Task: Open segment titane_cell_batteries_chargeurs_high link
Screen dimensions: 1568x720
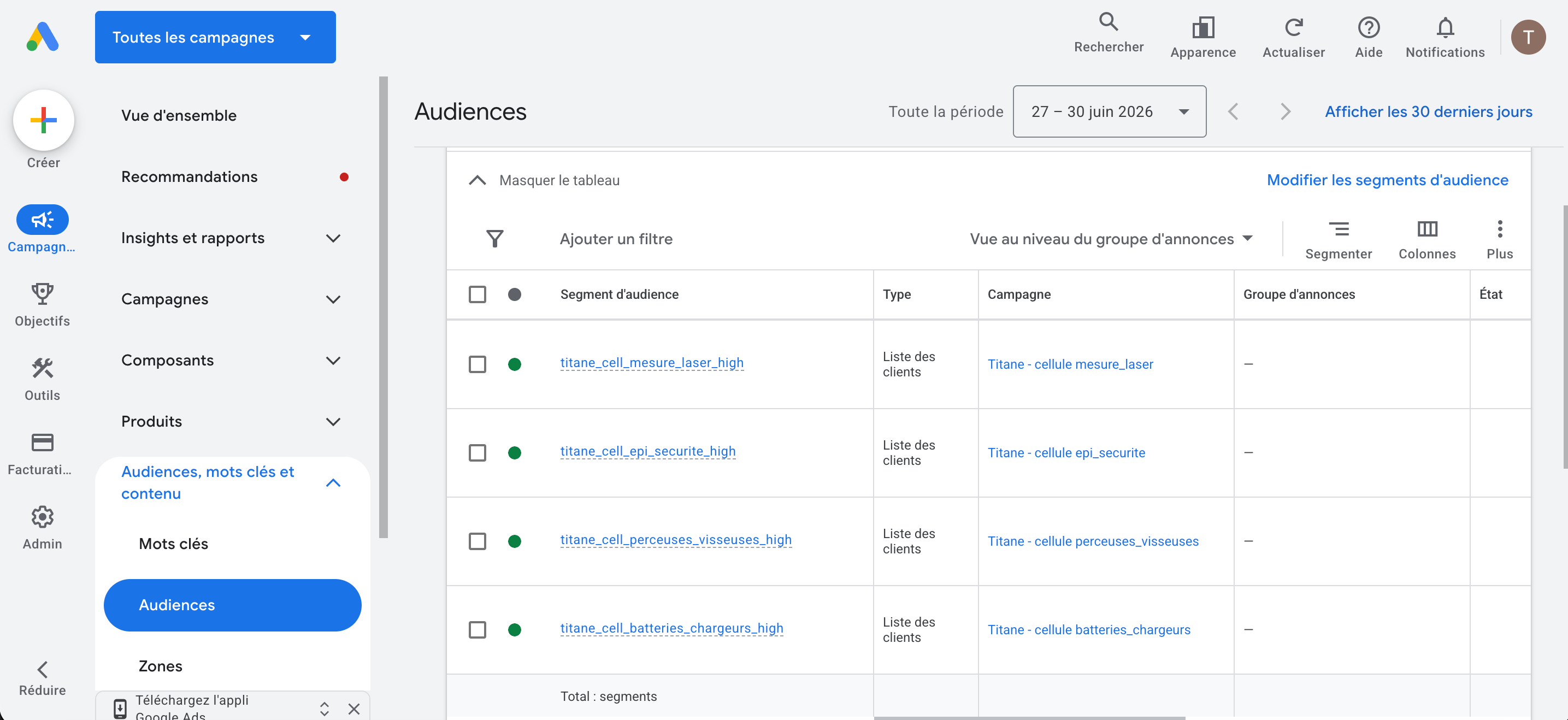Action: click(671, 628)
